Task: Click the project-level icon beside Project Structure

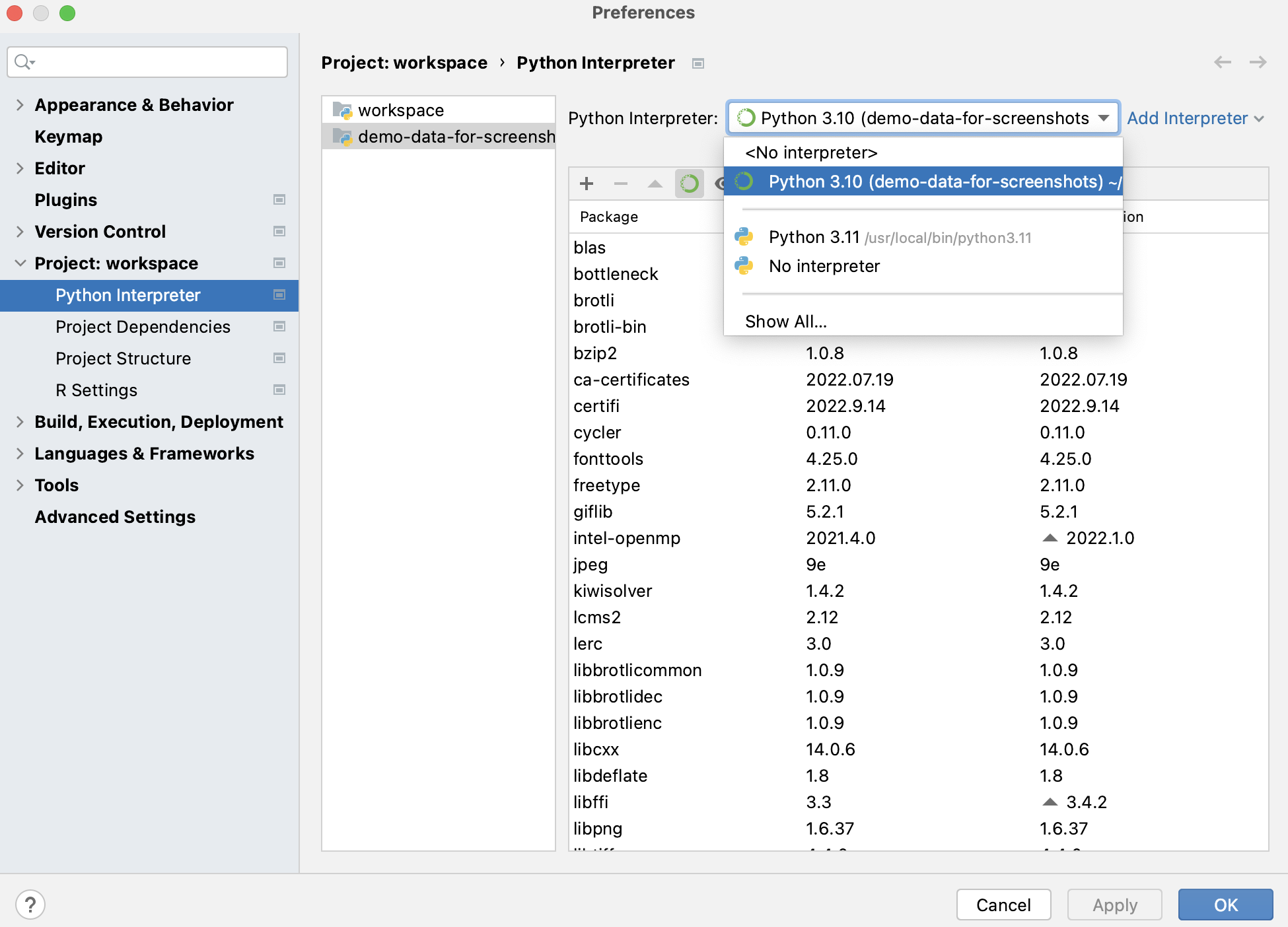Action: pos(279,358)
